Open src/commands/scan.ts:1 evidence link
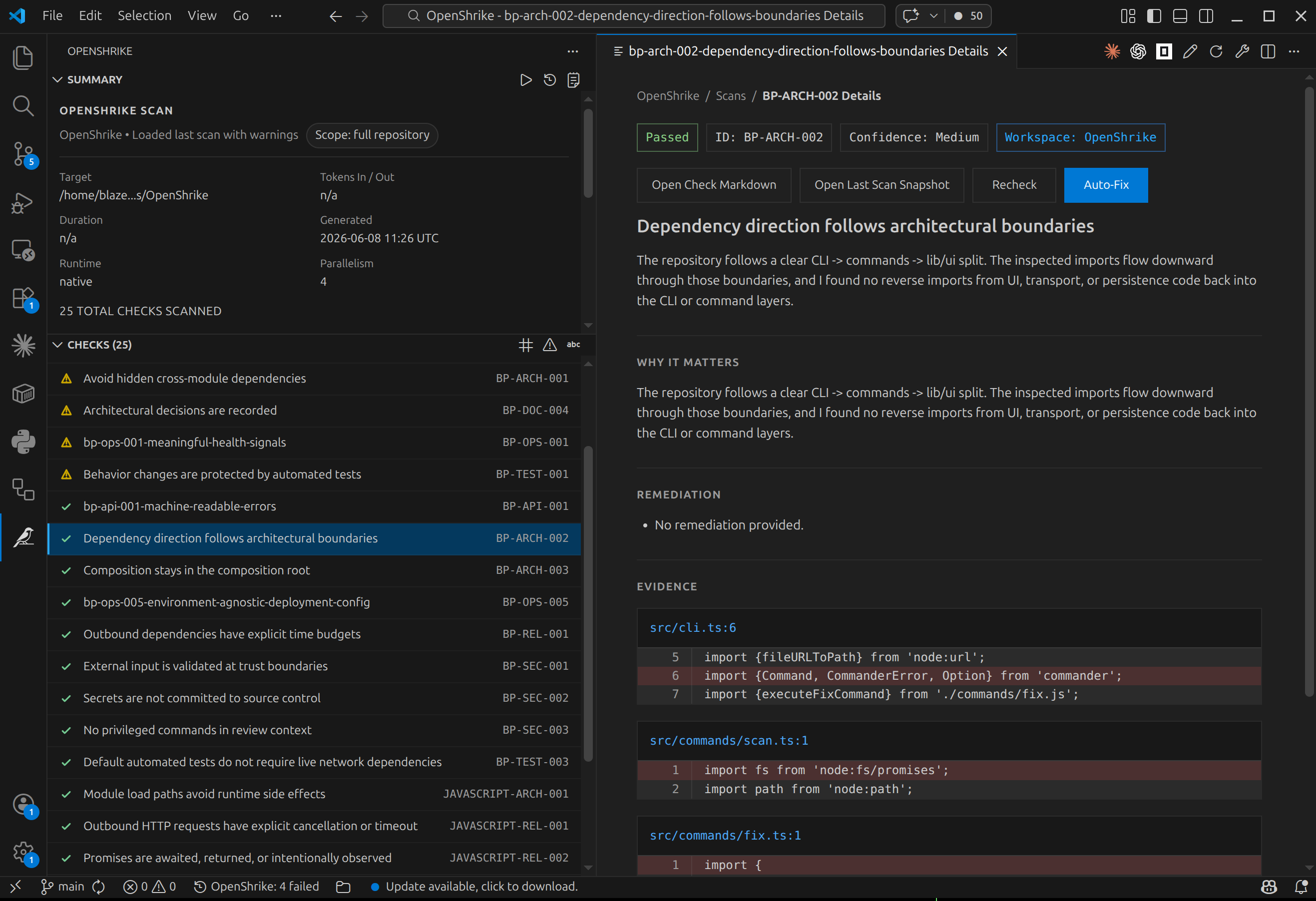This screenshot has width=1316, height=901. click(729, 741)
